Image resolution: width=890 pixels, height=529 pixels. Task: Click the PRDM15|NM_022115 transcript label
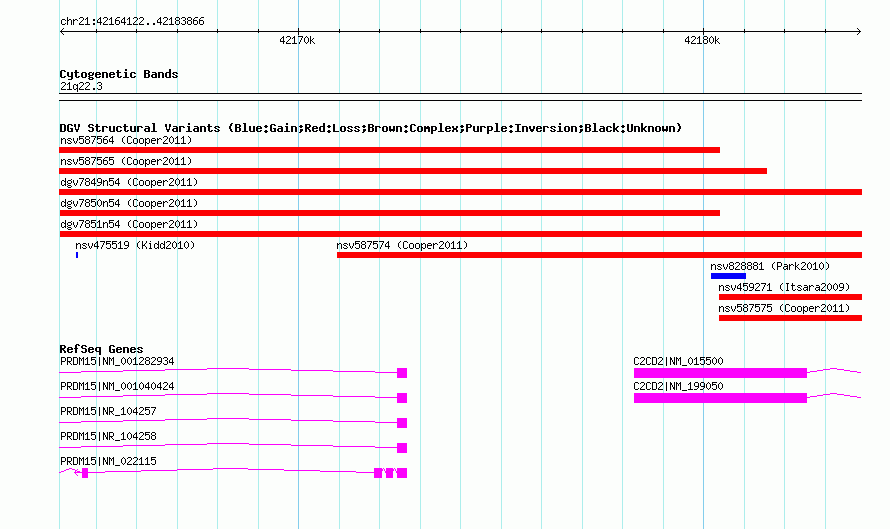[108, 461]
